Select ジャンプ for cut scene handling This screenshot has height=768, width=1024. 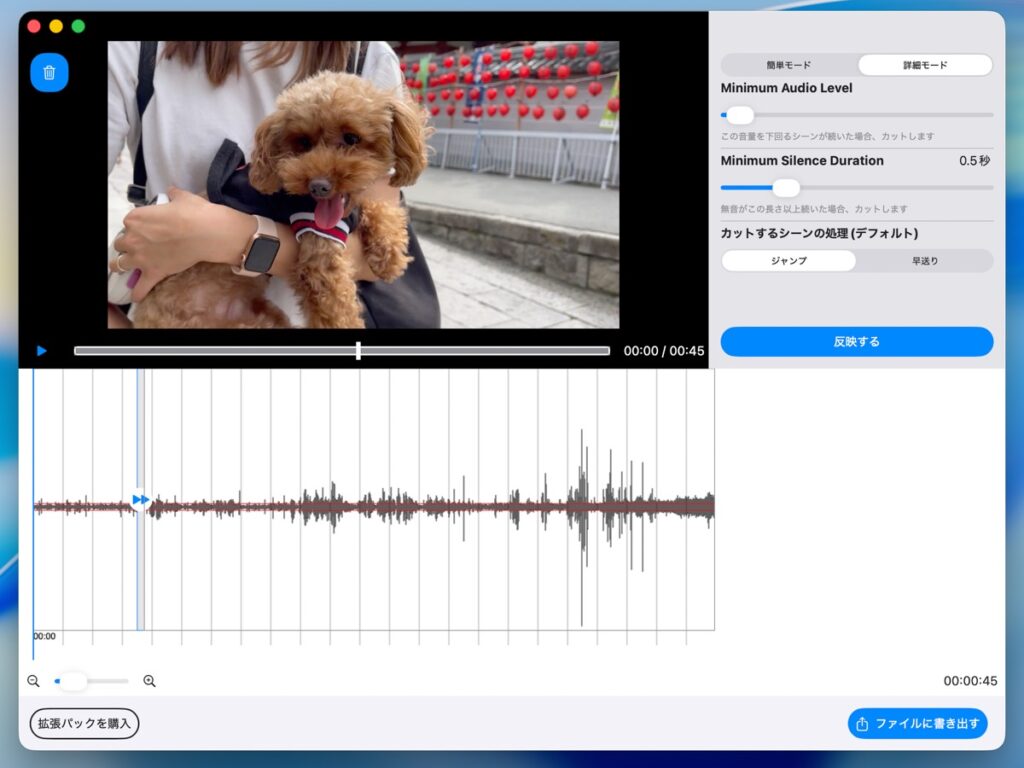788,261
